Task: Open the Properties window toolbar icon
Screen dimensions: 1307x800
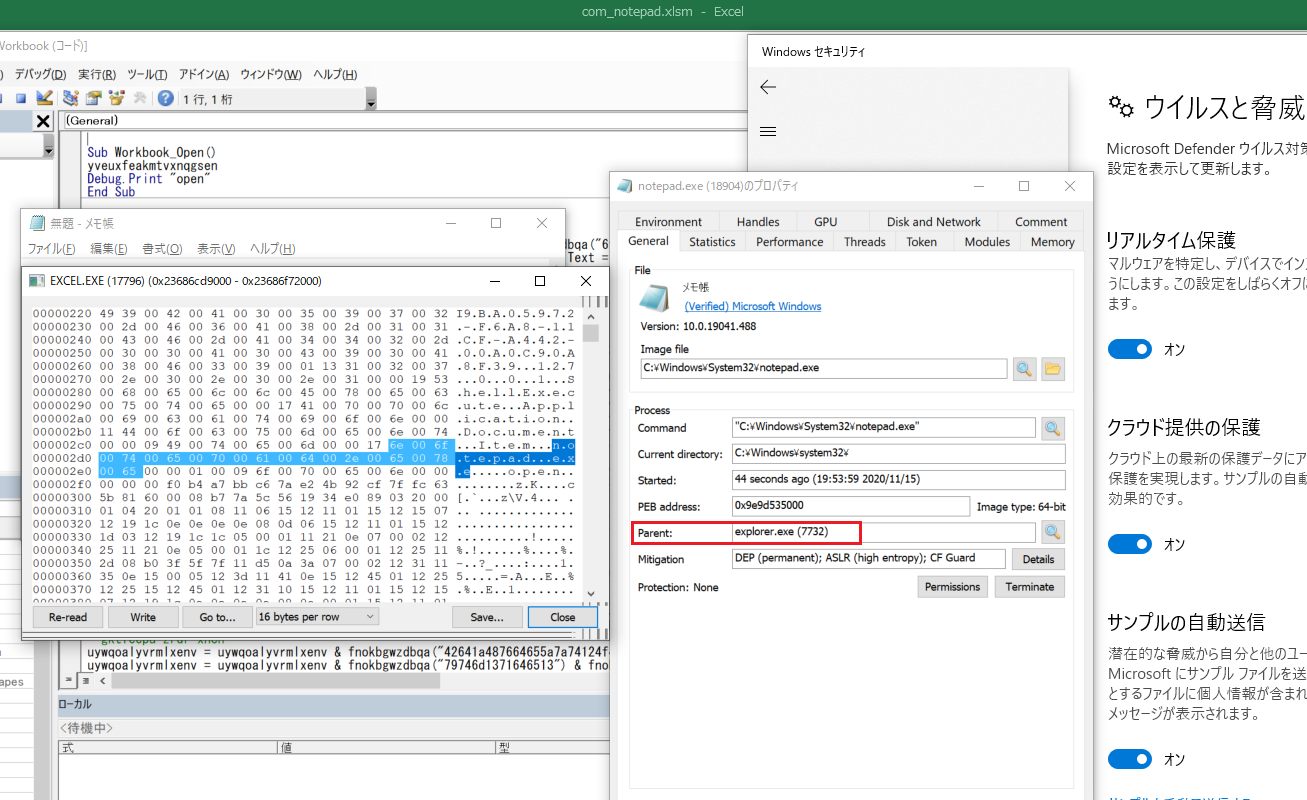Action: (x=93, y=98)
